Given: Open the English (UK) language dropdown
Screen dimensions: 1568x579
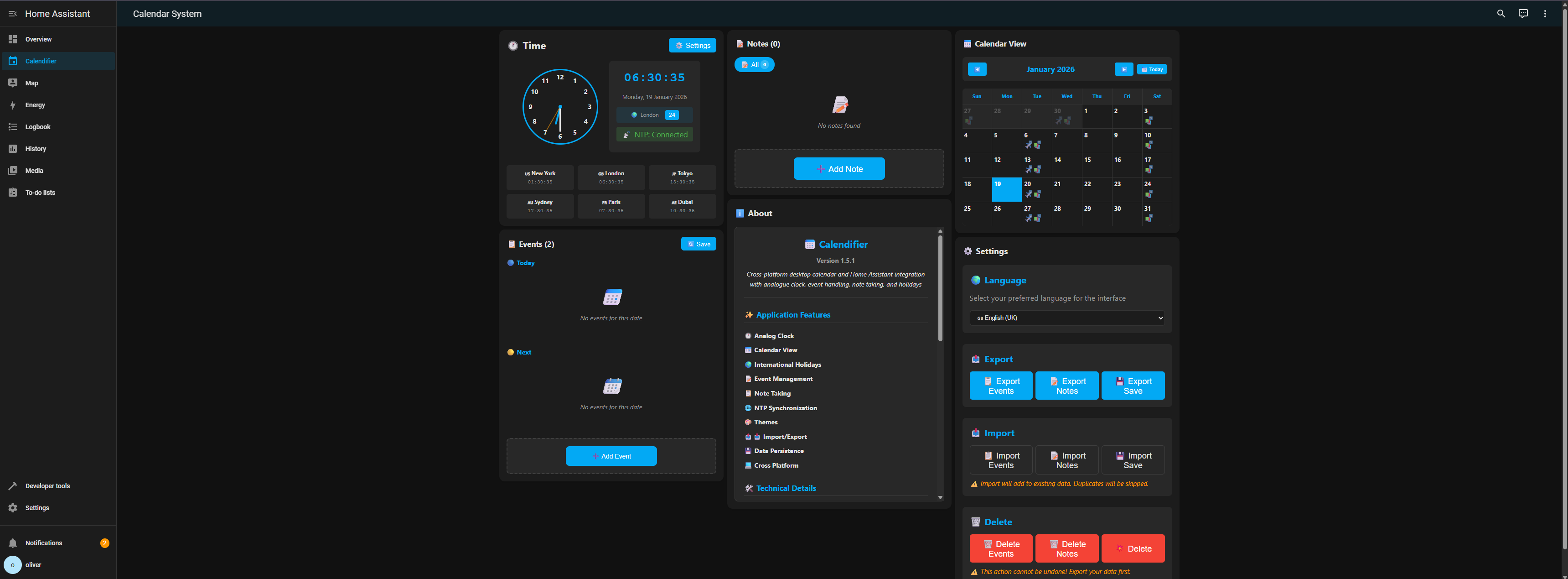Looking at the screenshot, I should [x=1066, y=318].
